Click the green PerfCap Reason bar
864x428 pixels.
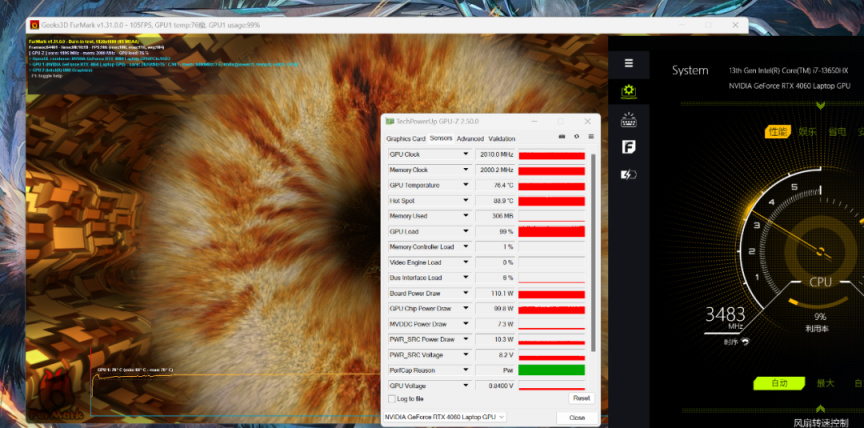(x=552, y=370)
